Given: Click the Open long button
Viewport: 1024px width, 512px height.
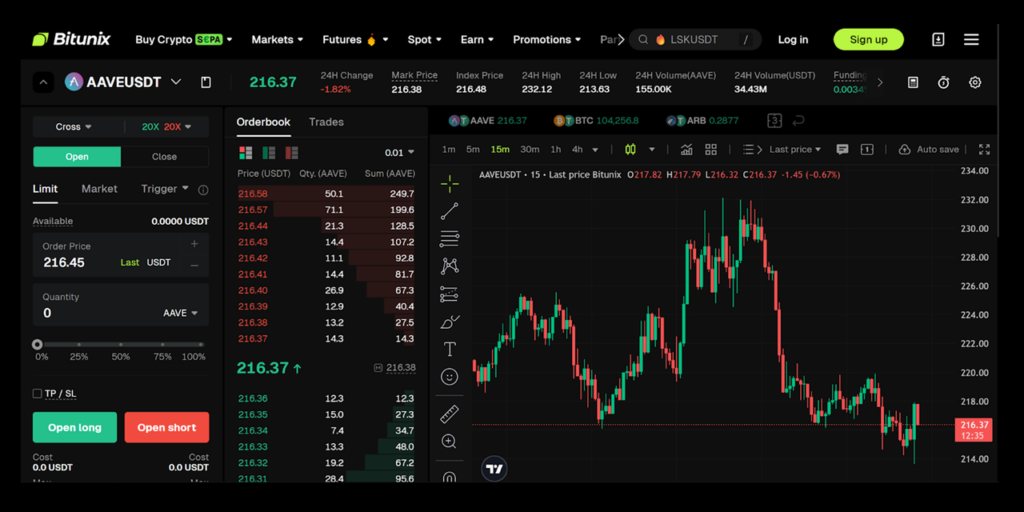Looking at the screenshot, I should pos(75,428).
